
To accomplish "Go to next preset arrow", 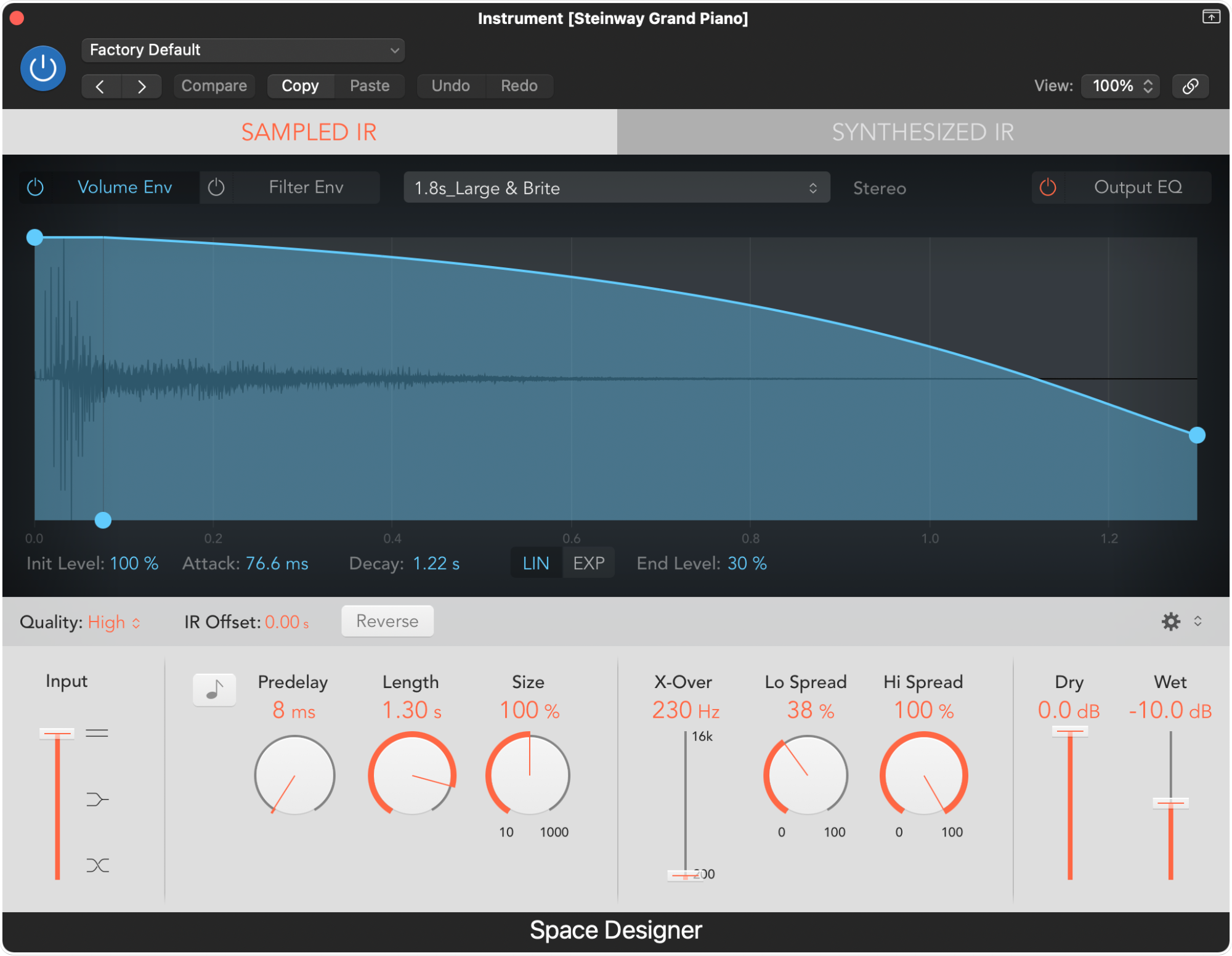I will [x=142, y=86].
